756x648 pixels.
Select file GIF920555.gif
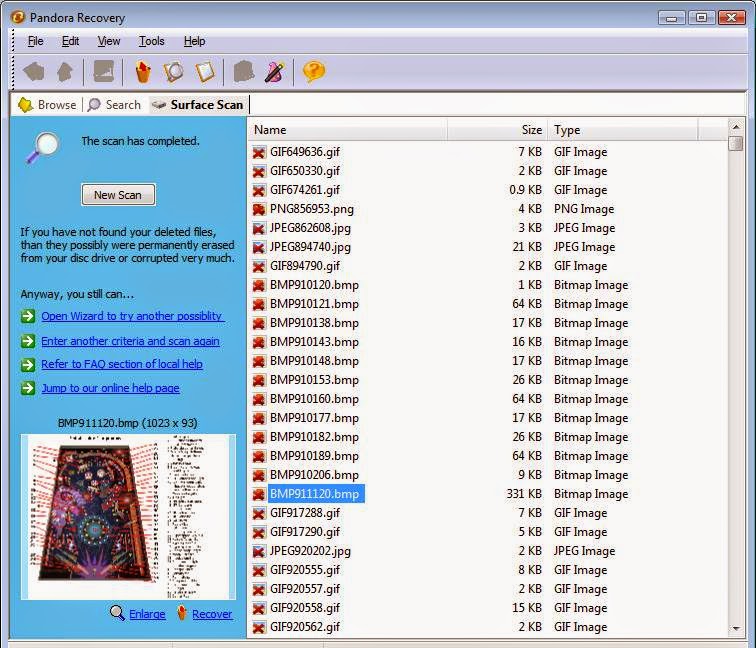pyautogui.click(x=305, y=570)
